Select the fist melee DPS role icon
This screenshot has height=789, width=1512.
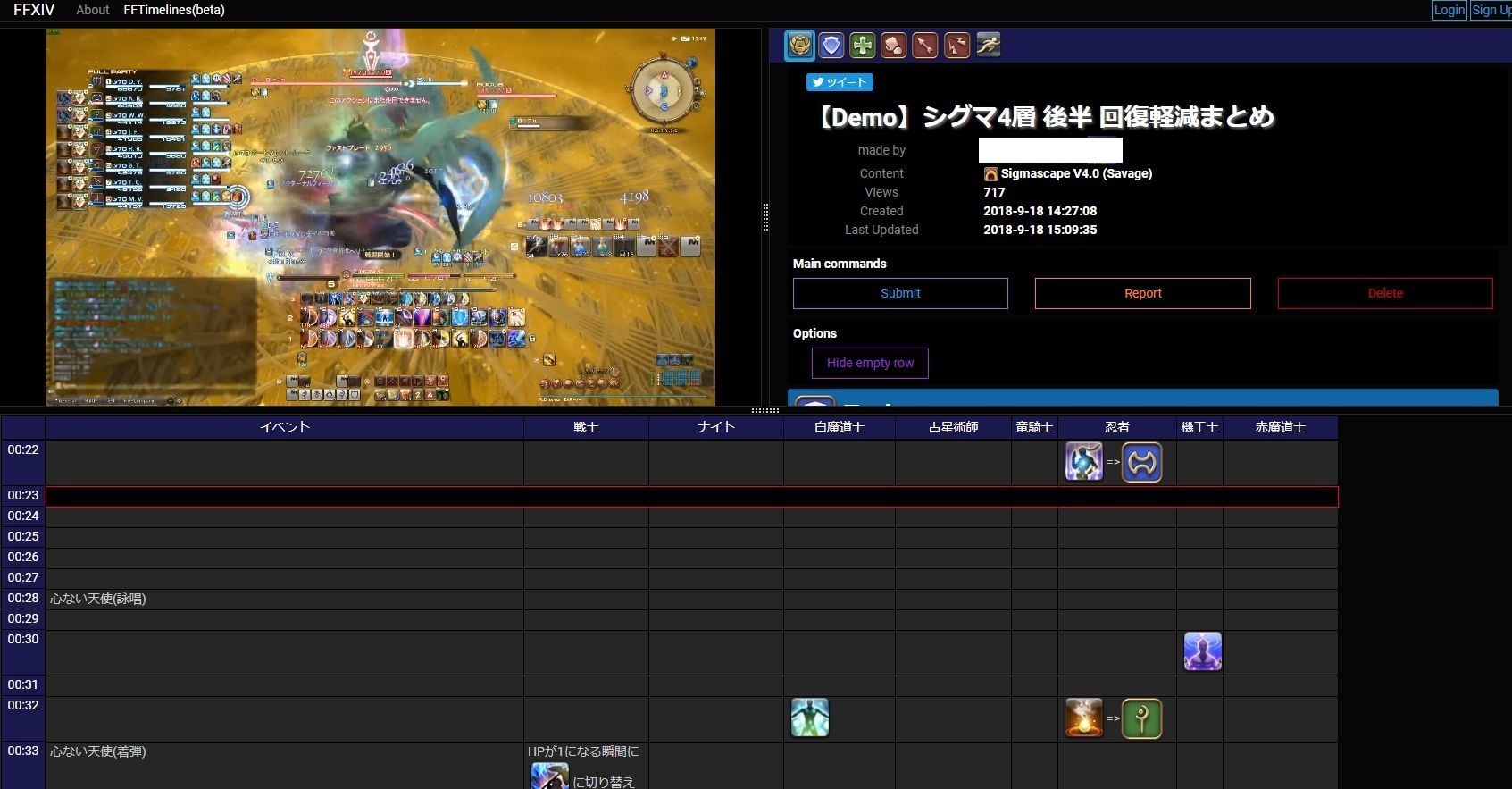(894, 45)
